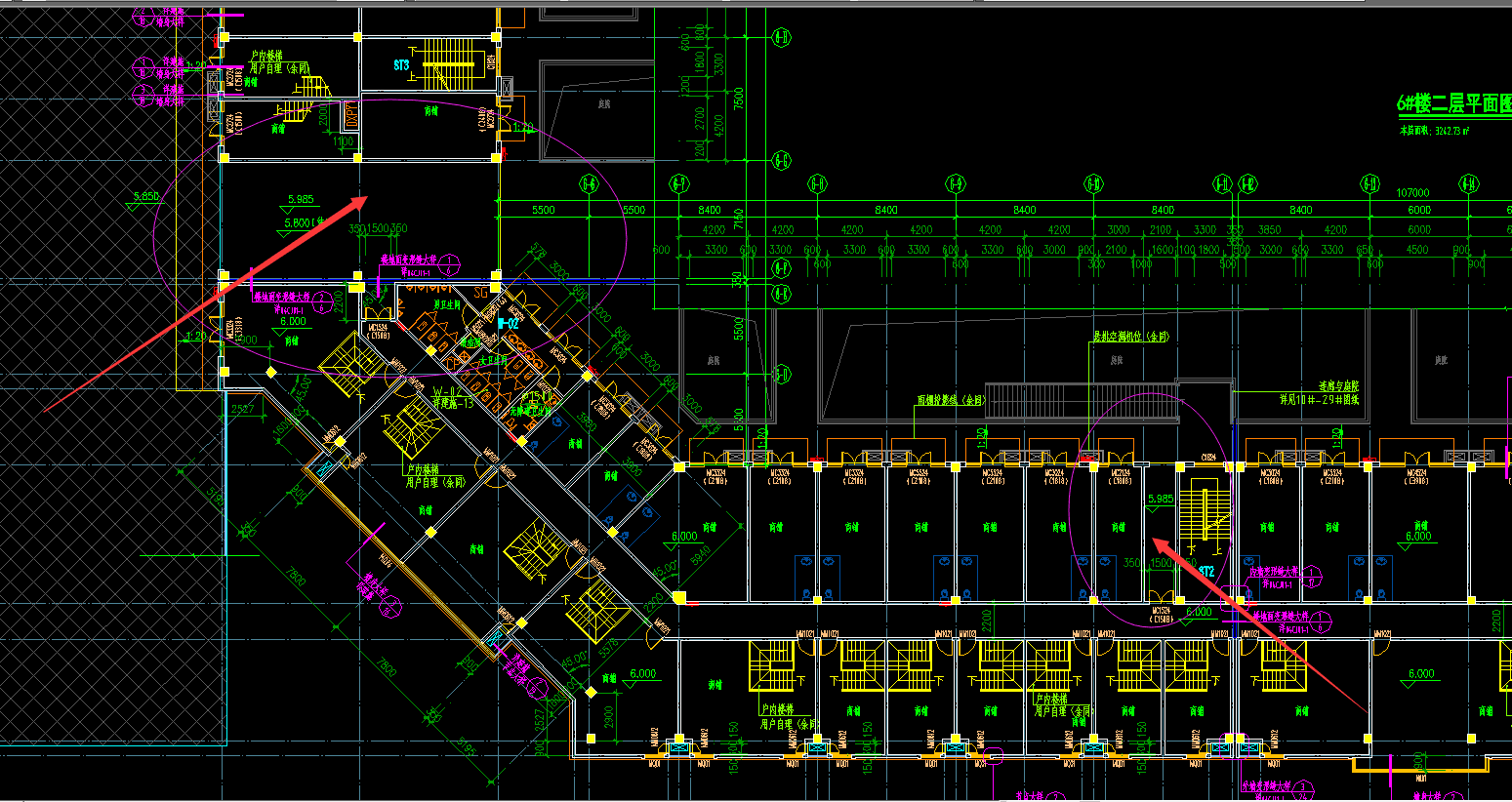Click the "详建施-13" reference text
1512x802 pixels.
point(453,403)
